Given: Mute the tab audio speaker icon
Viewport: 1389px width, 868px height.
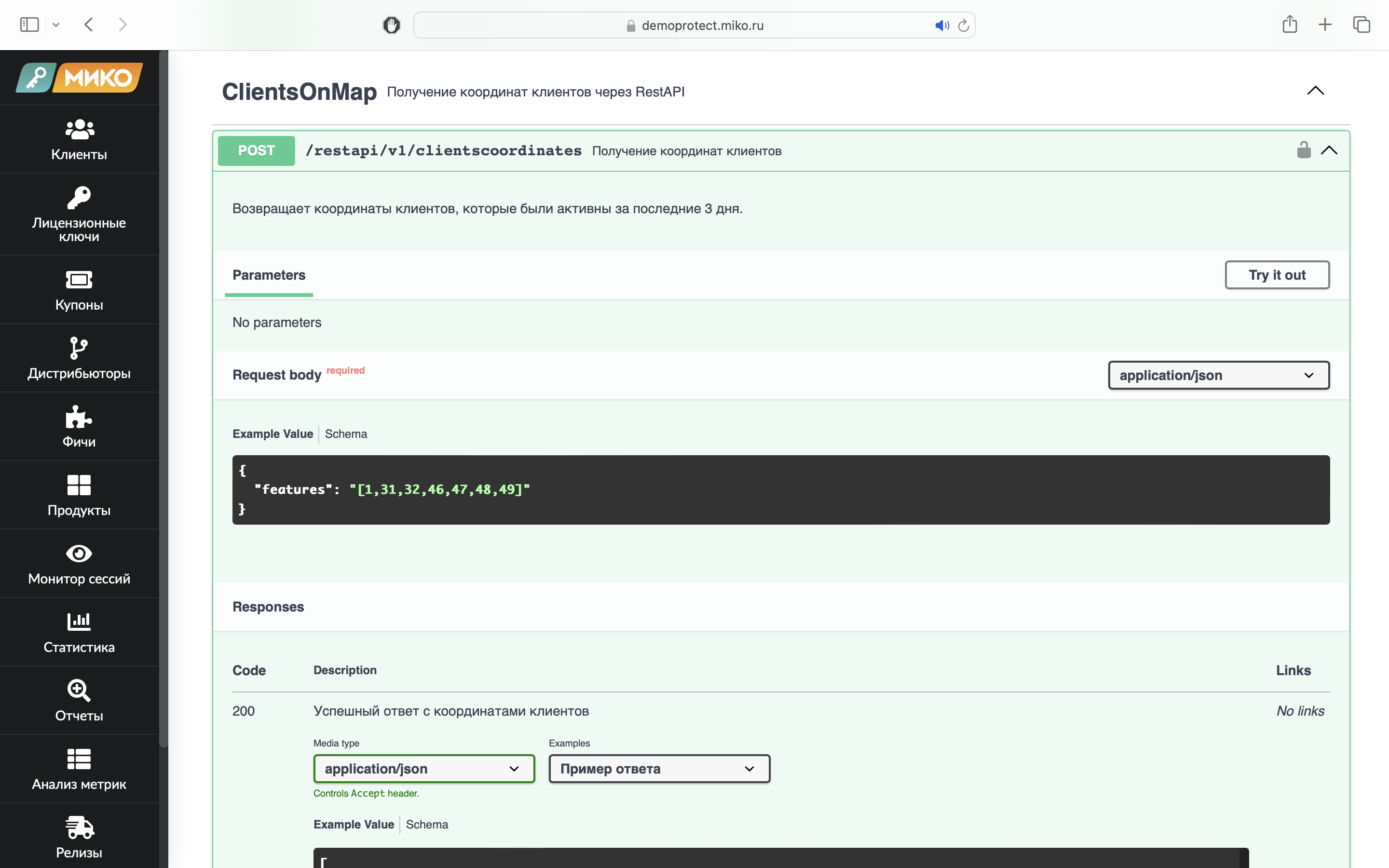Looking at the screenshot, I should point(942,25).
